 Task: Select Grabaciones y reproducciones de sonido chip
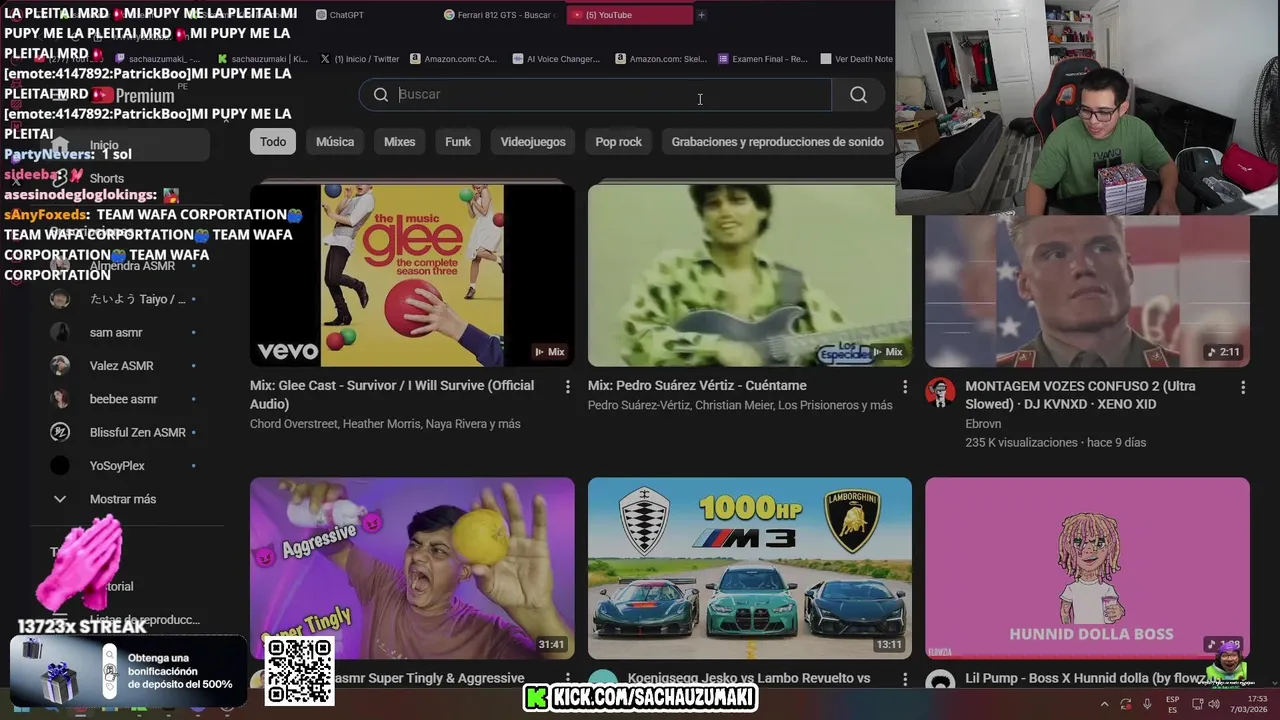pos(777,142)
